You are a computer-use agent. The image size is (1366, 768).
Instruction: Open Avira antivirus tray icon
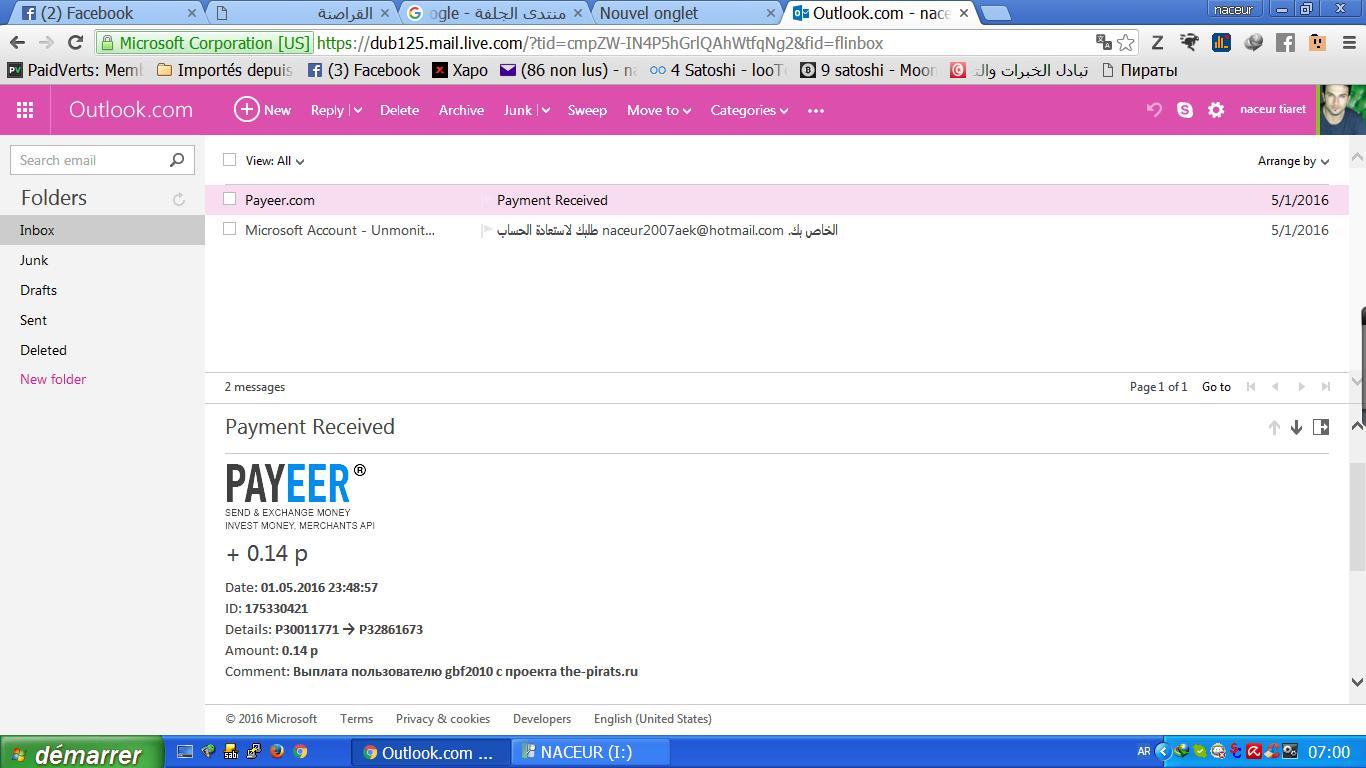[x=1253, y=752]
